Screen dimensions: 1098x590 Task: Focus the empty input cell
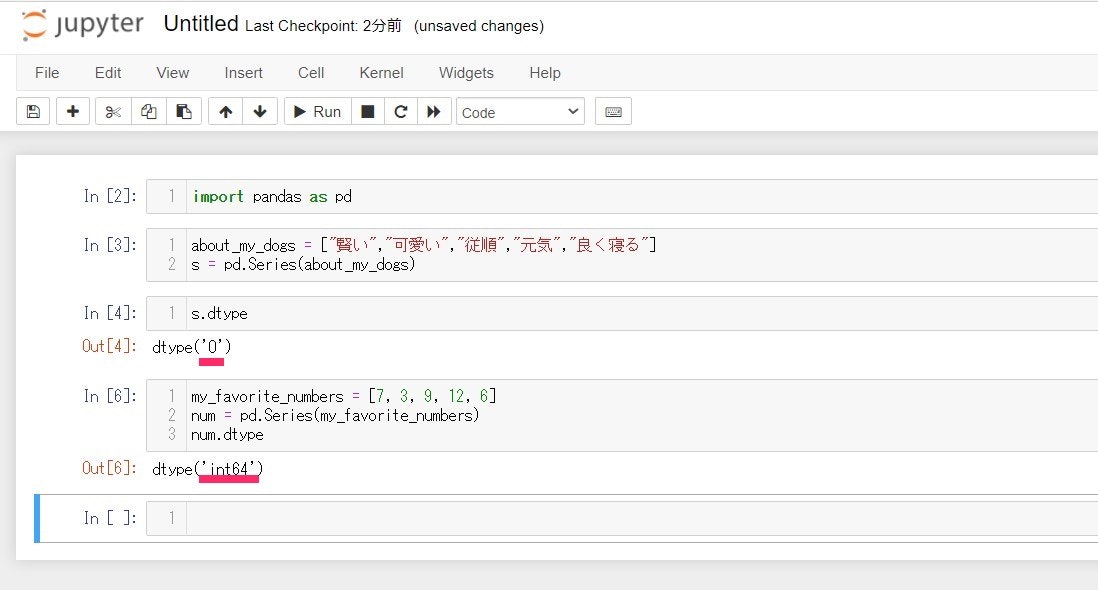coord(643,518)
